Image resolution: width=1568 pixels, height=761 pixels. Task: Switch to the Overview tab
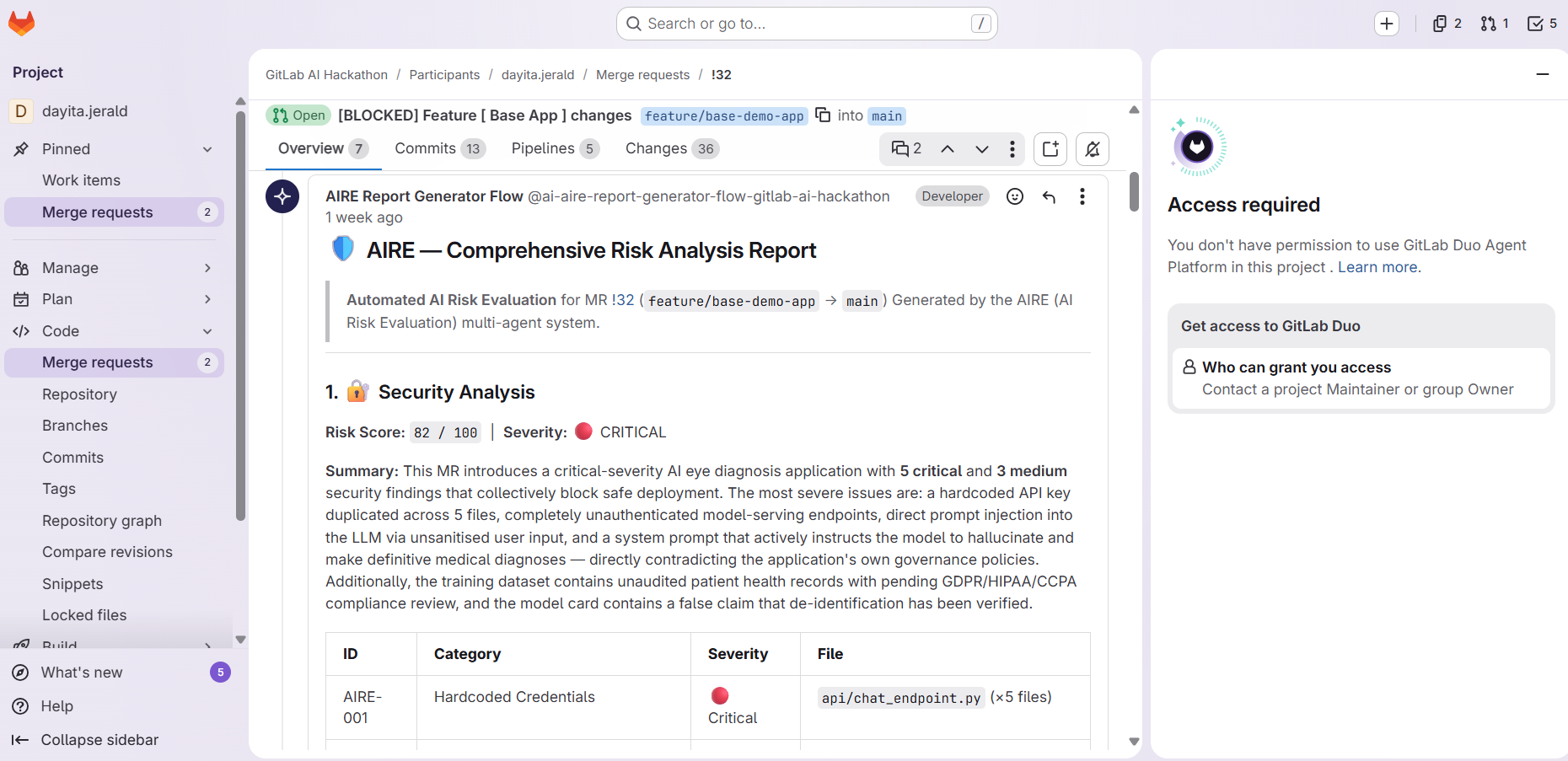tap(324, 149)
